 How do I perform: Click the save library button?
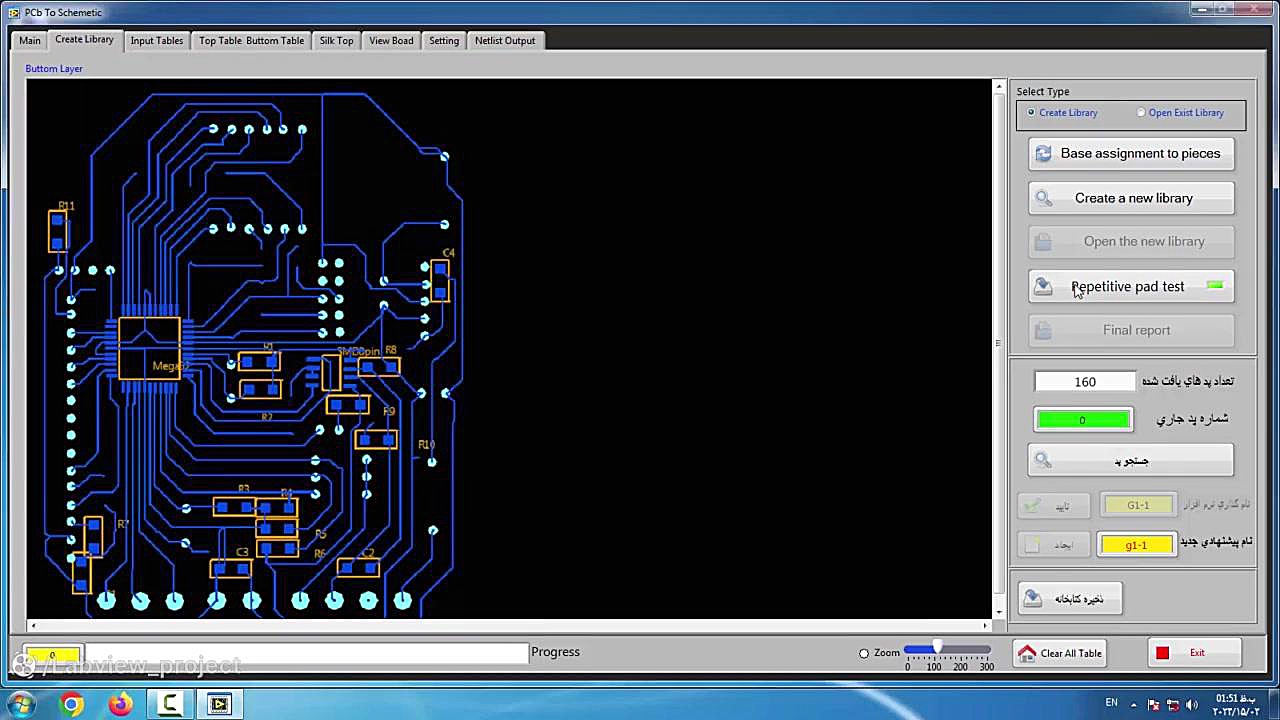[1070, 599]
